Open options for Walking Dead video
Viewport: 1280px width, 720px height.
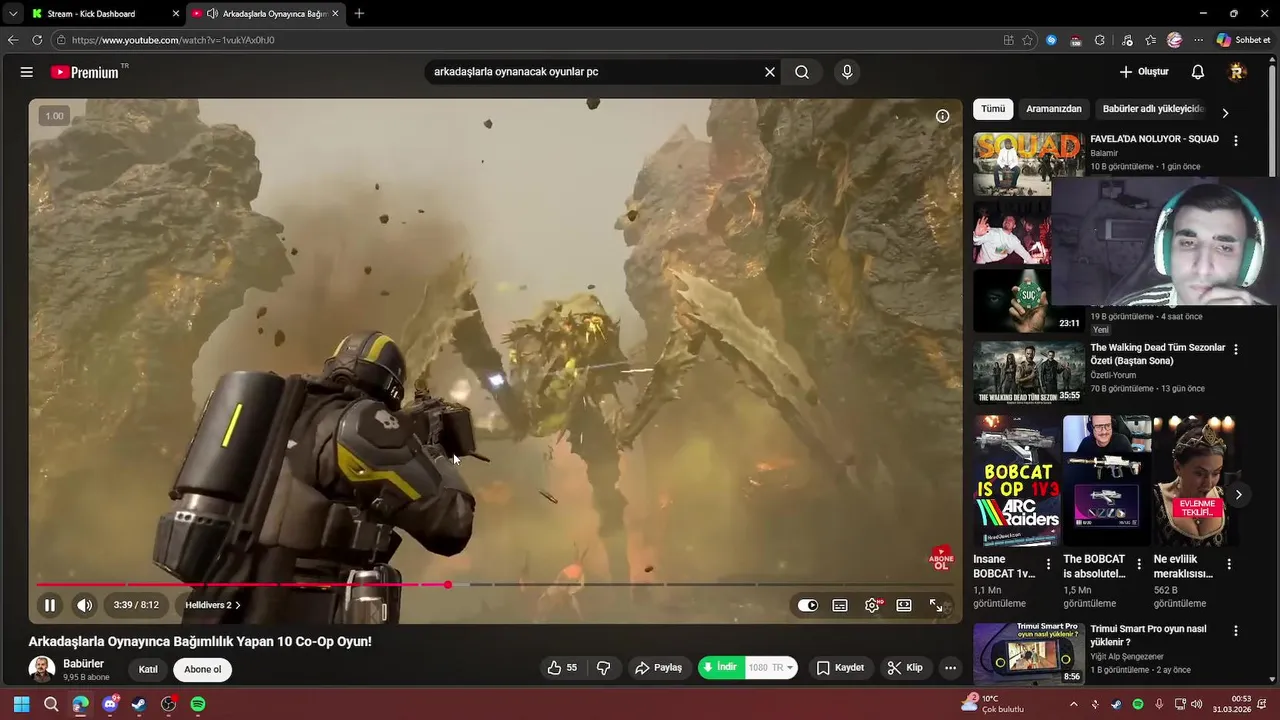click(x=1236, y=350)
